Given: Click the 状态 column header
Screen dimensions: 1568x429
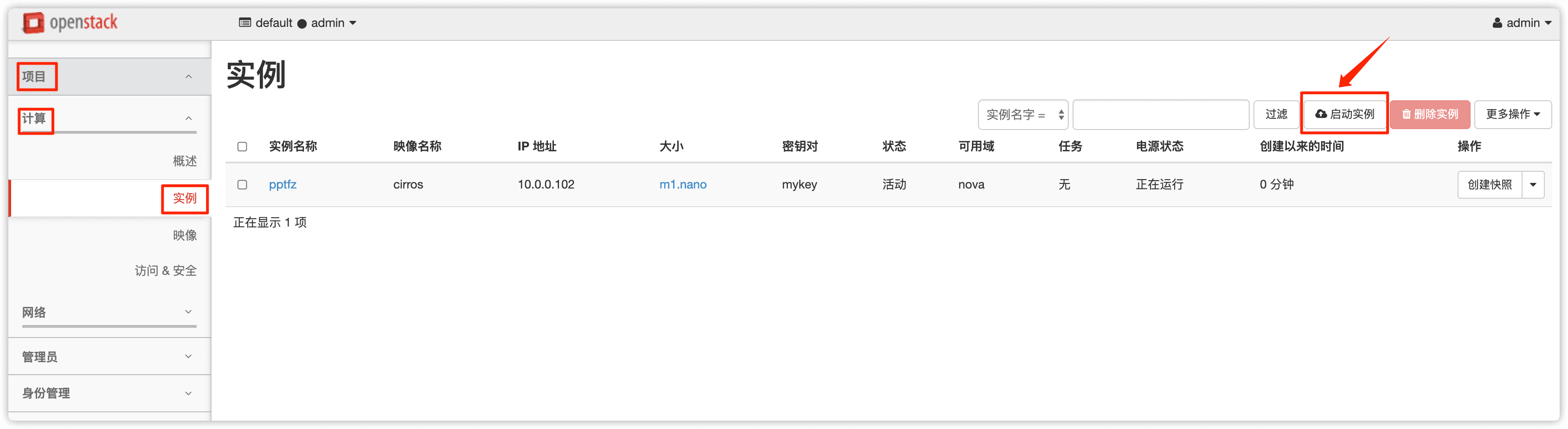Looking at the screenshot, I should click(x=894, y=146).
